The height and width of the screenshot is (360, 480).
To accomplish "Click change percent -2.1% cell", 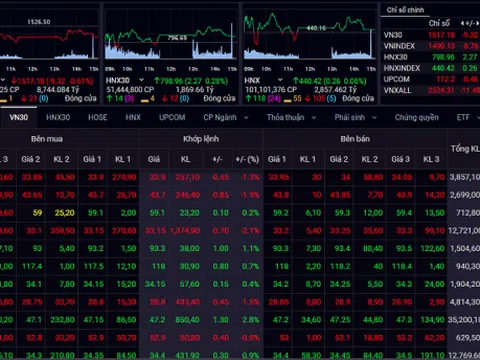I will [250, 231].
